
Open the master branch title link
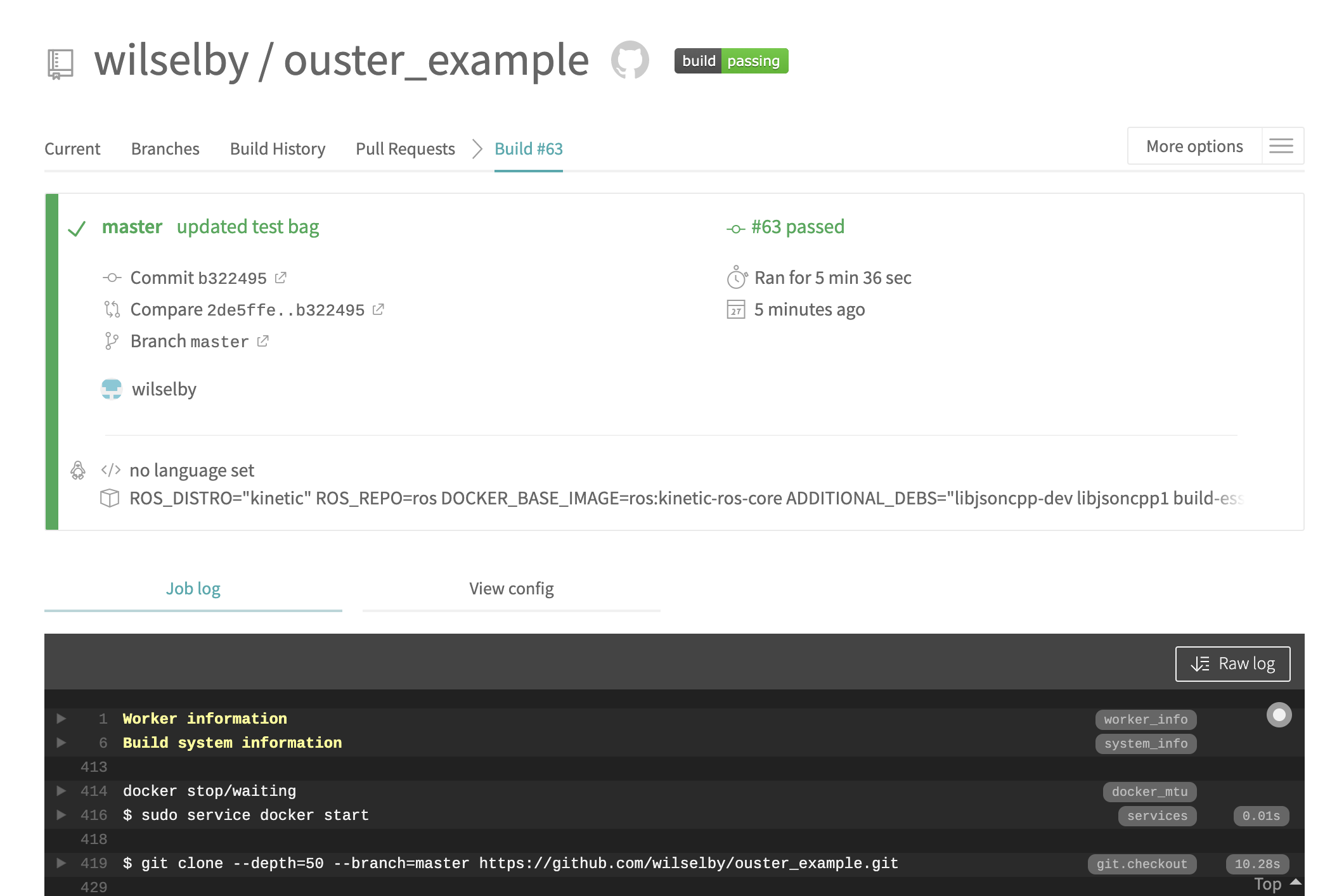pos(132,227)
